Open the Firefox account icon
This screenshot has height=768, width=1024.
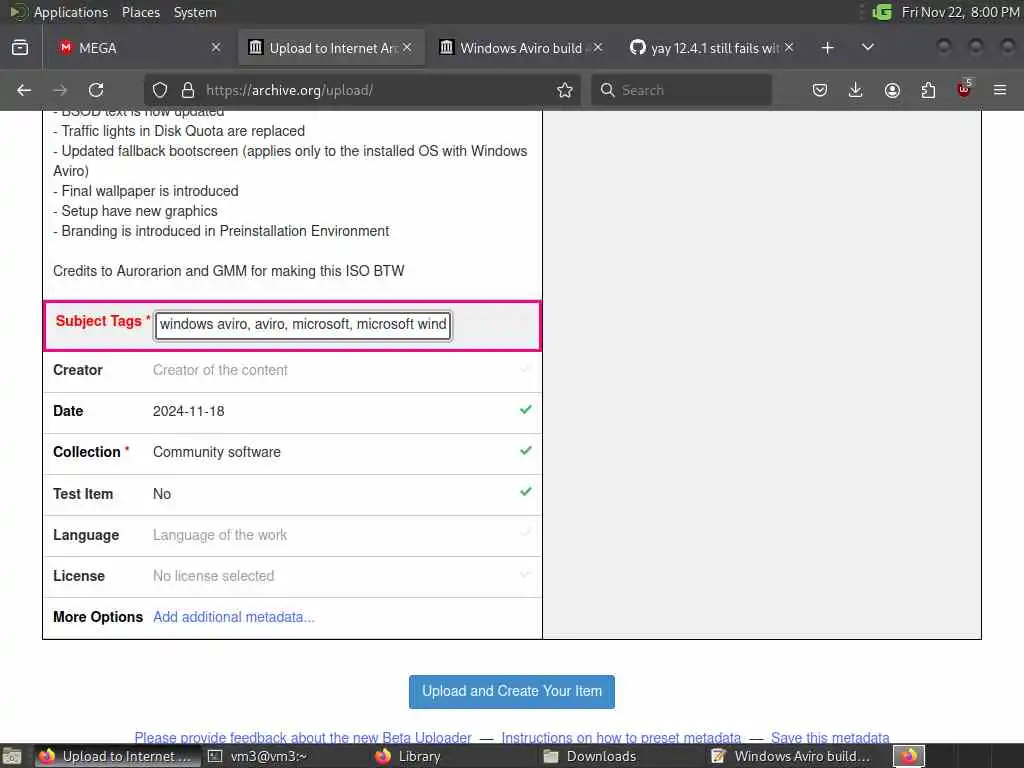892,90
